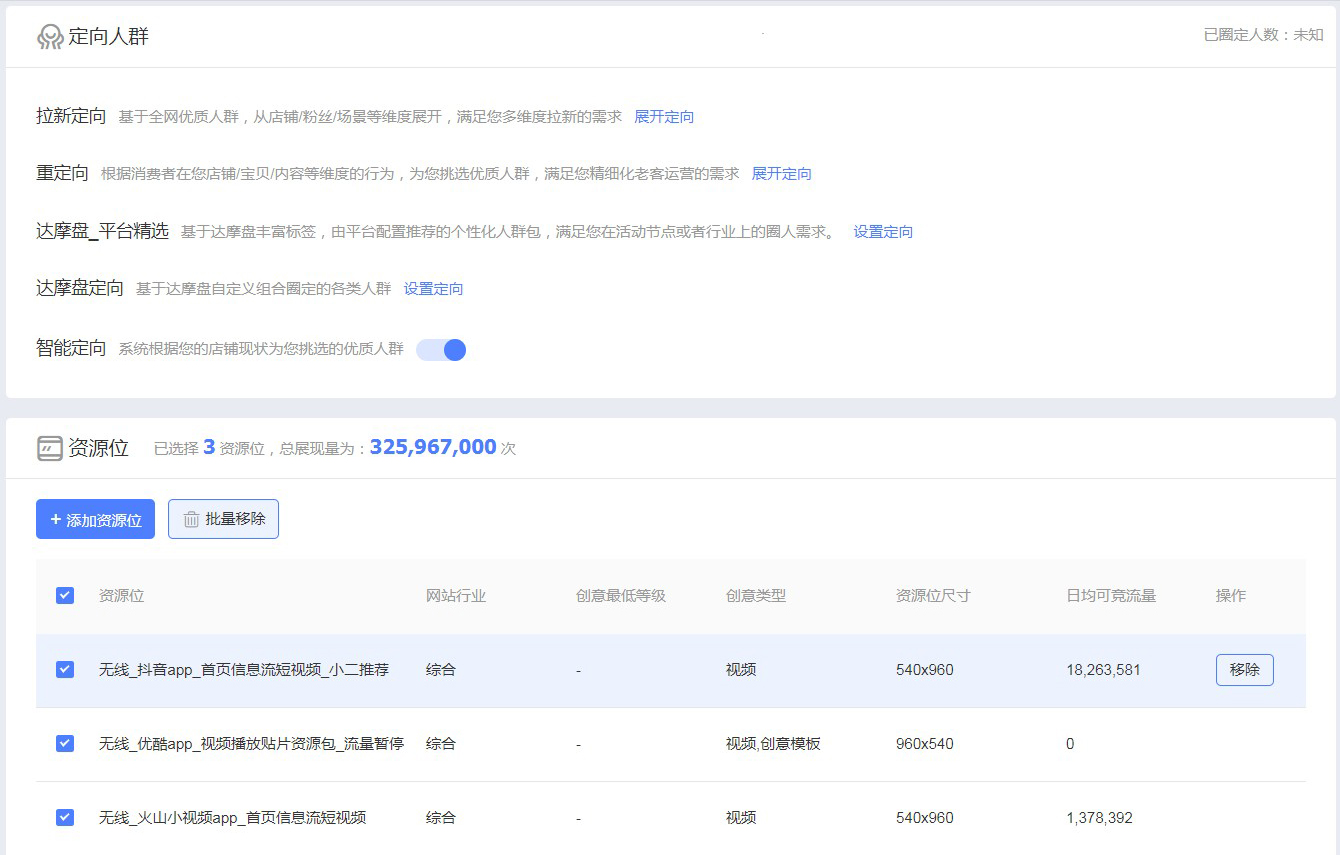
Task: Click the 0 traffic value in 优酷app row
Action: click(x=1070, y=743)
